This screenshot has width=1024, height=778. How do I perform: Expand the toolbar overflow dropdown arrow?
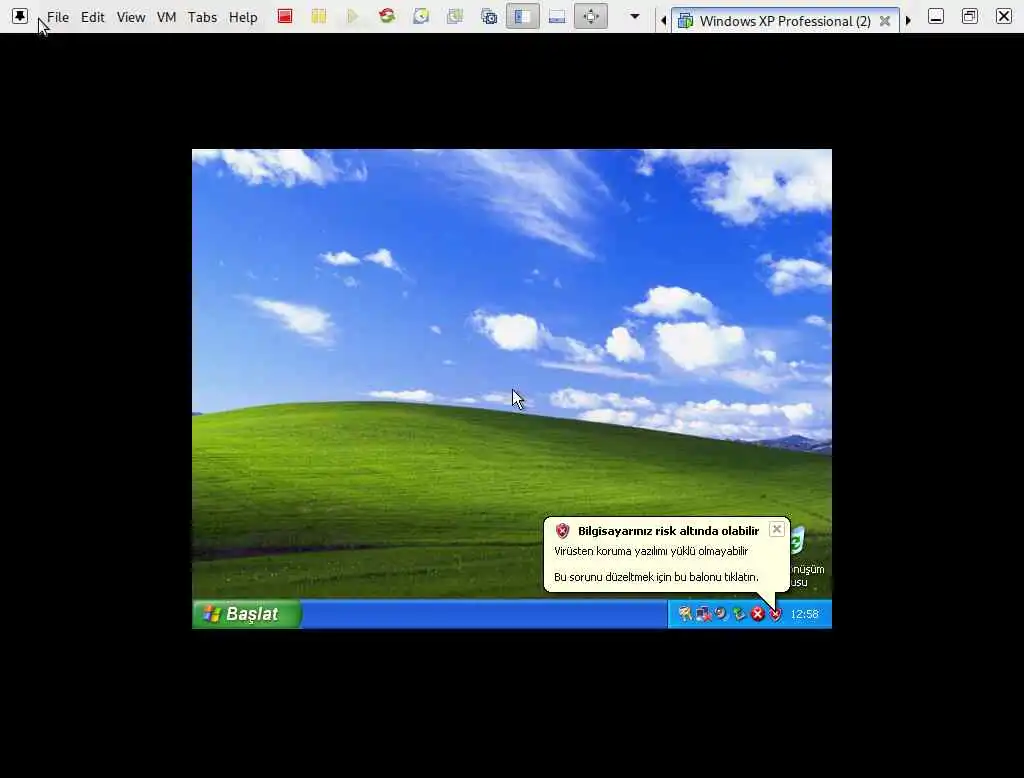(634, 16)
